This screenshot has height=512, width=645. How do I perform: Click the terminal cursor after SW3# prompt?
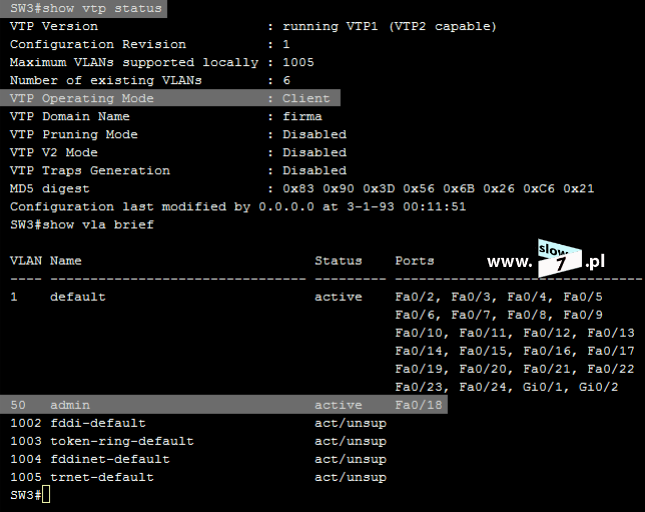(46, 495)
